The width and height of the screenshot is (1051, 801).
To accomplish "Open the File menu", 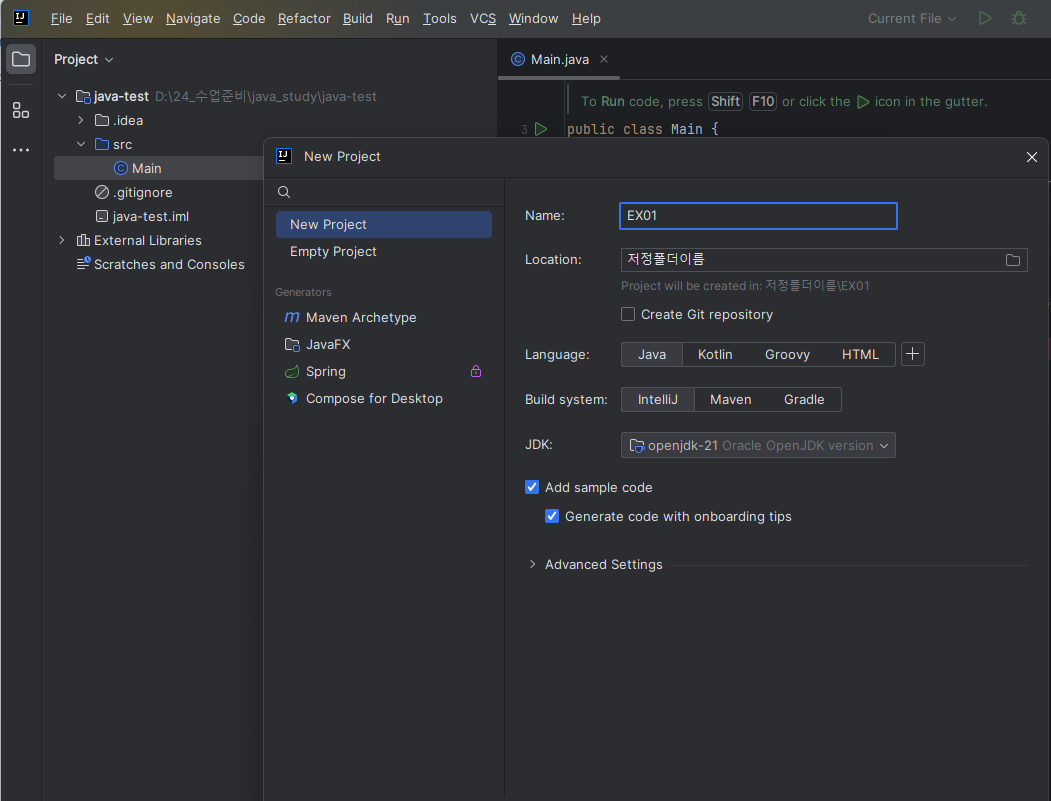I will pyautogui.click(x=61, y=19).
